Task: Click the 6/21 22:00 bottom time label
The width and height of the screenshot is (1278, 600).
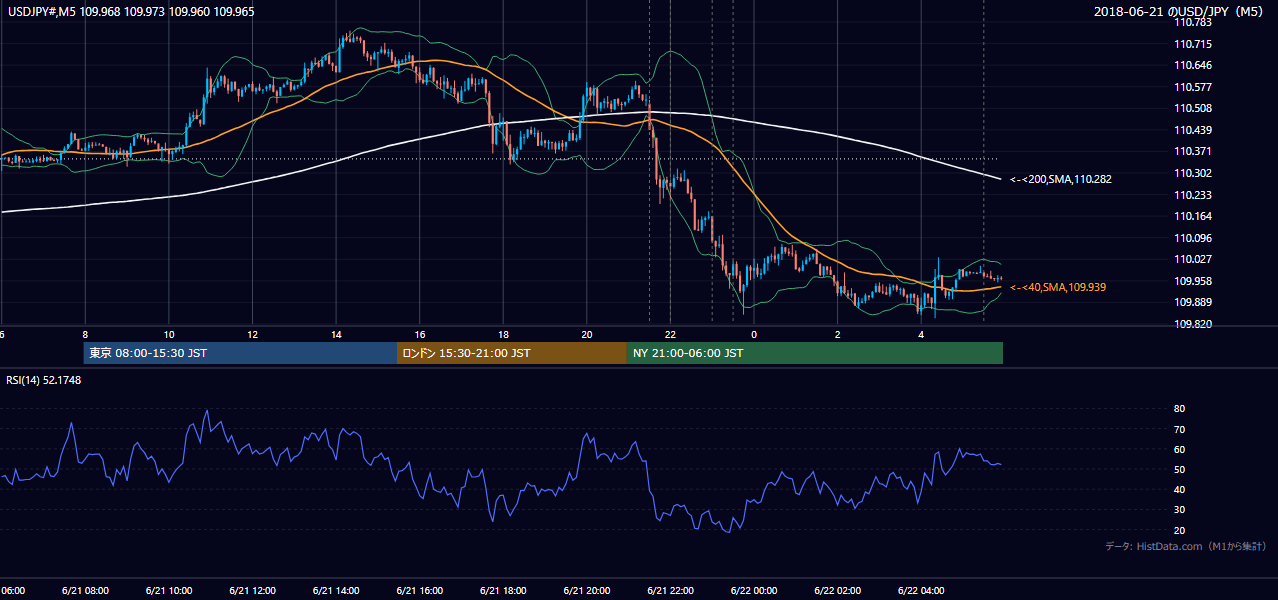Action: pyautogui.click(x=670, y=590)
